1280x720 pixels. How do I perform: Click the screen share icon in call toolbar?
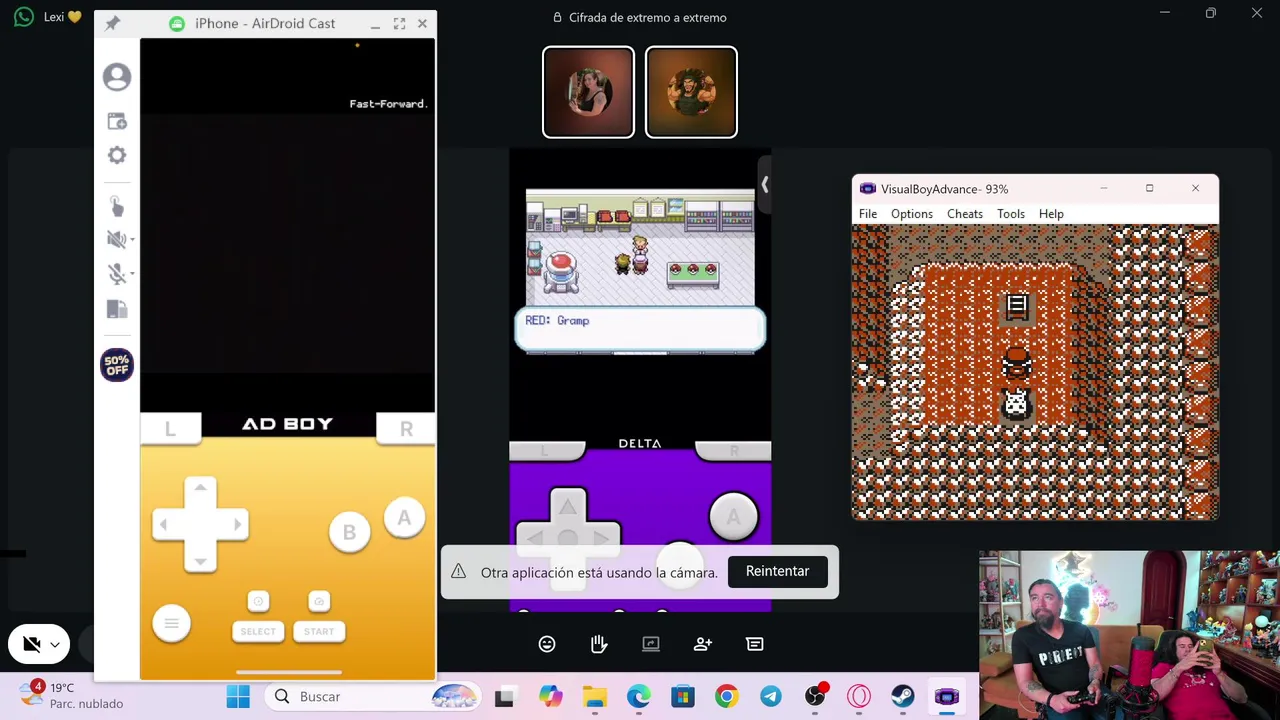click(x=651, y=644)
